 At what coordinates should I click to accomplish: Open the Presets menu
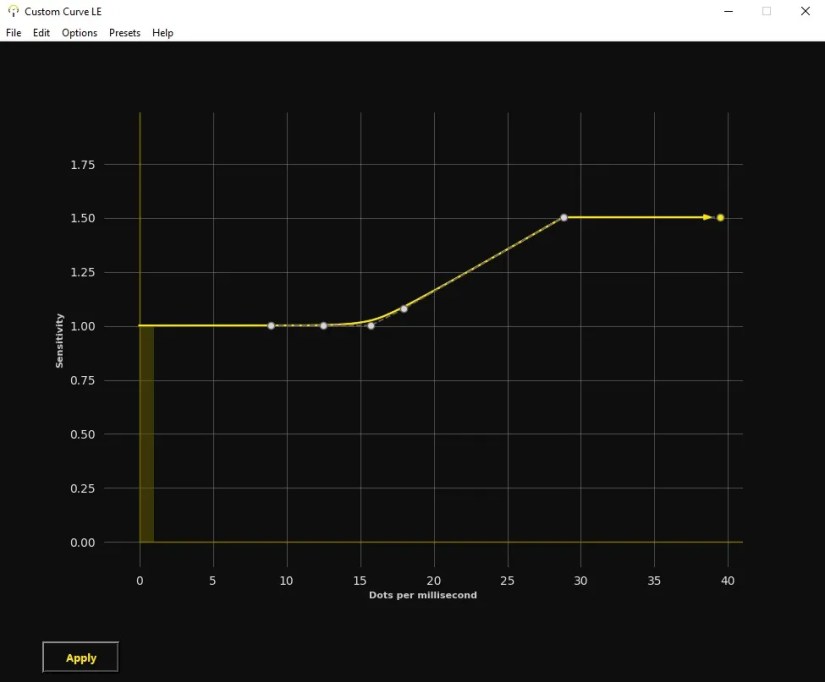[x=124, y=32]
